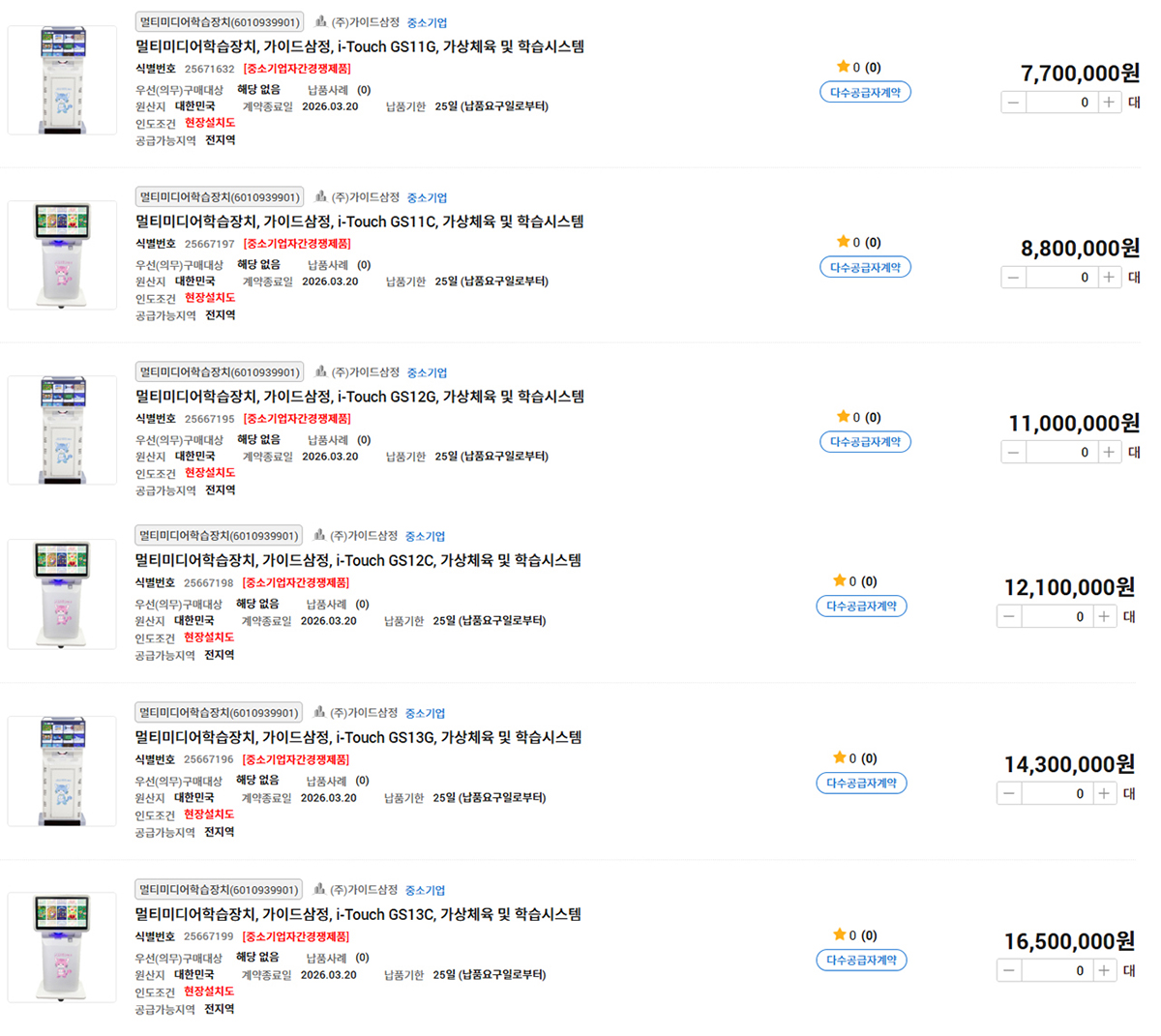Screen dimensions: 1161x1036
Task: Open GS12C product thumbnail image
Action: pos(63,594)
